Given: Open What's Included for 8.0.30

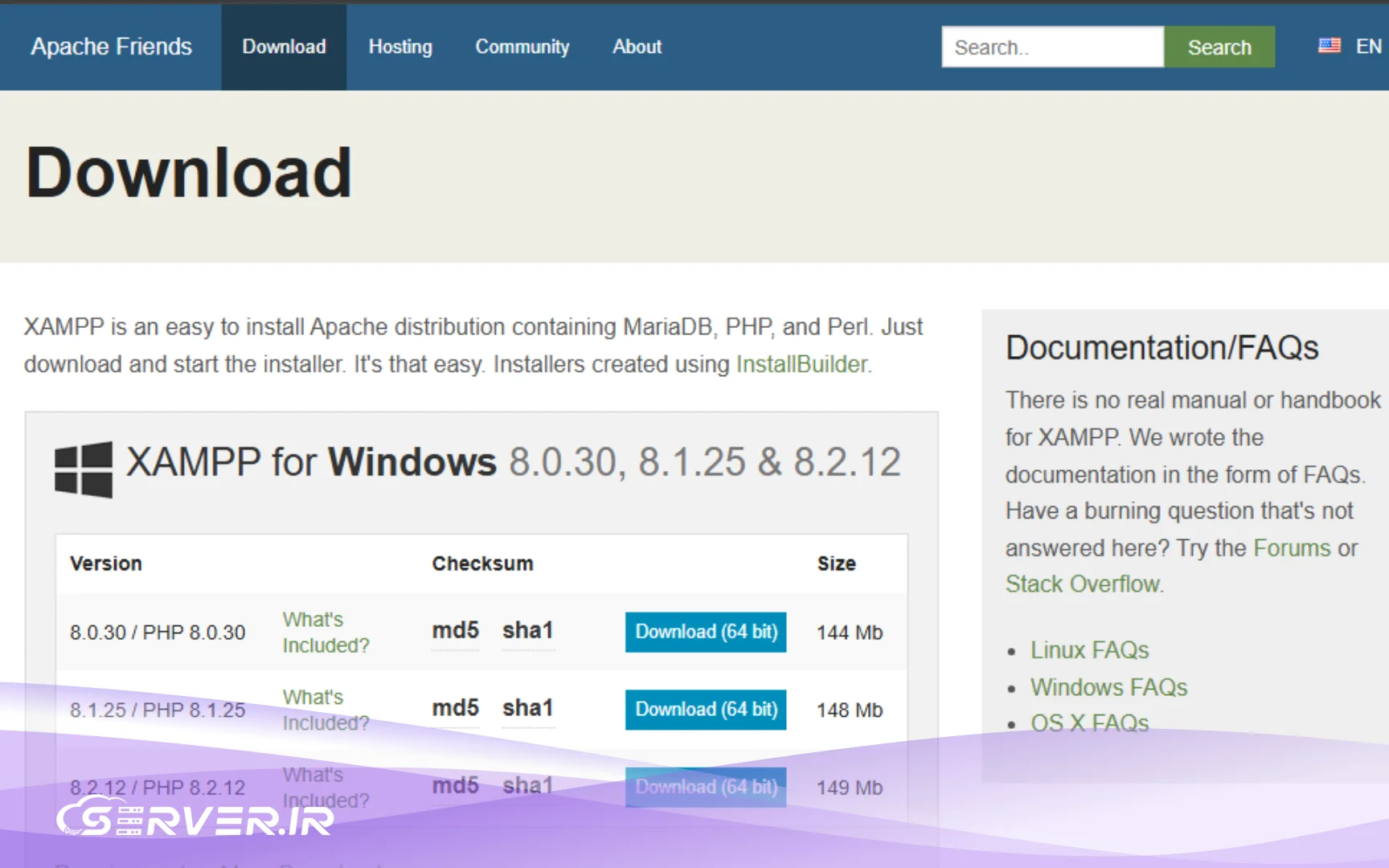Looking at the screenshot, I should pos(326,633).
